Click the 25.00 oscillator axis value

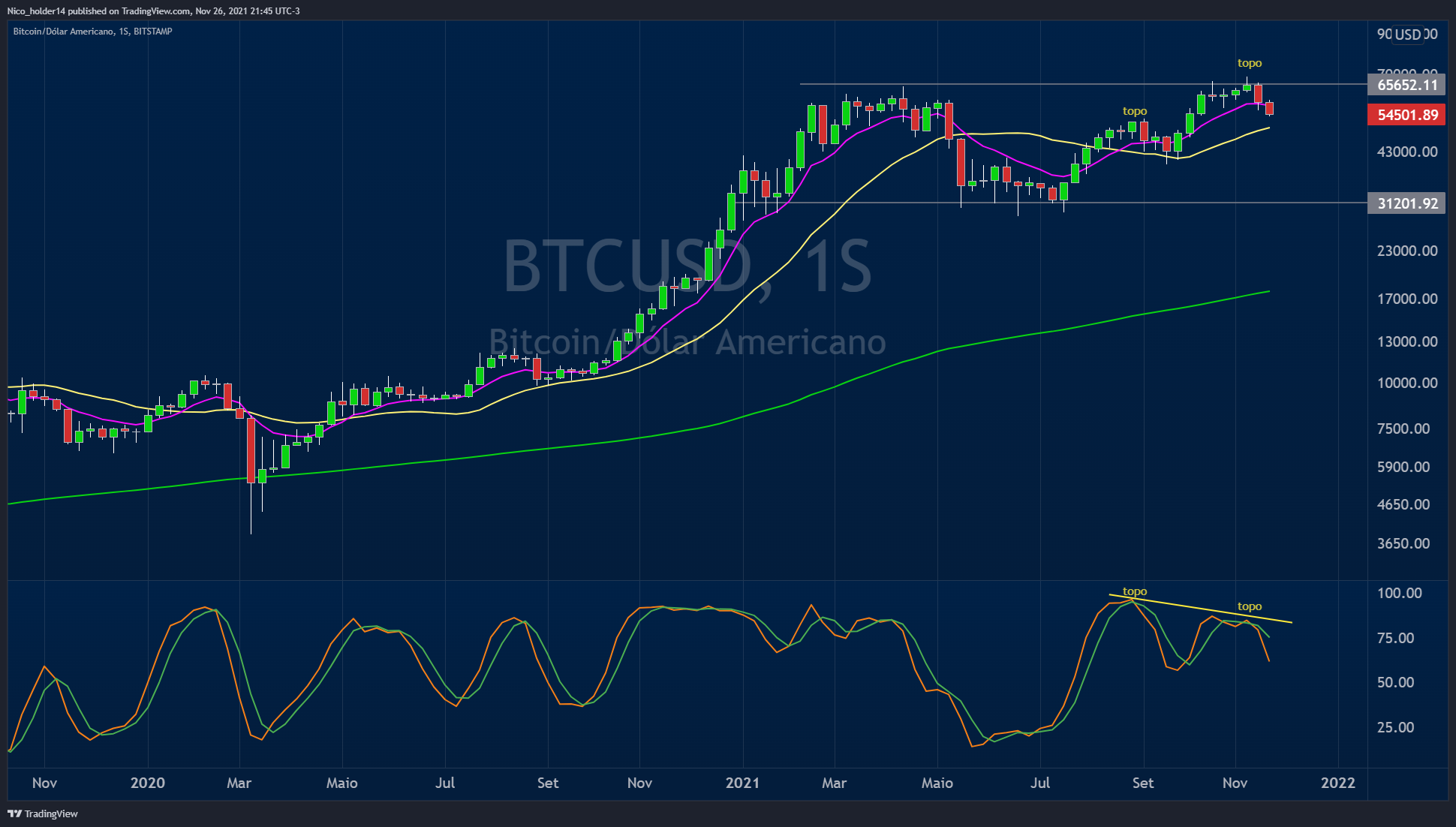tap(1396, 727)
